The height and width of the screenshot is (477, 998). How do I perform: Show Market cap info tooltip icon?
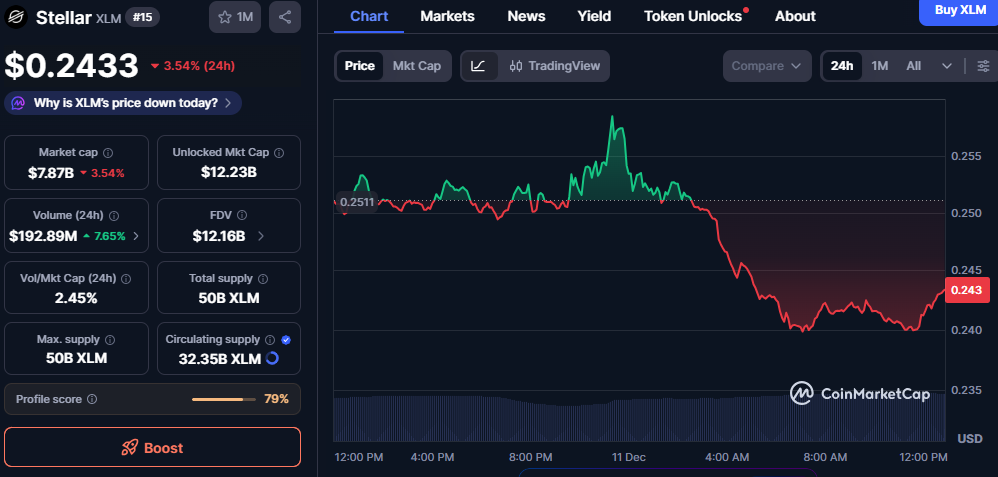[108, 153]
